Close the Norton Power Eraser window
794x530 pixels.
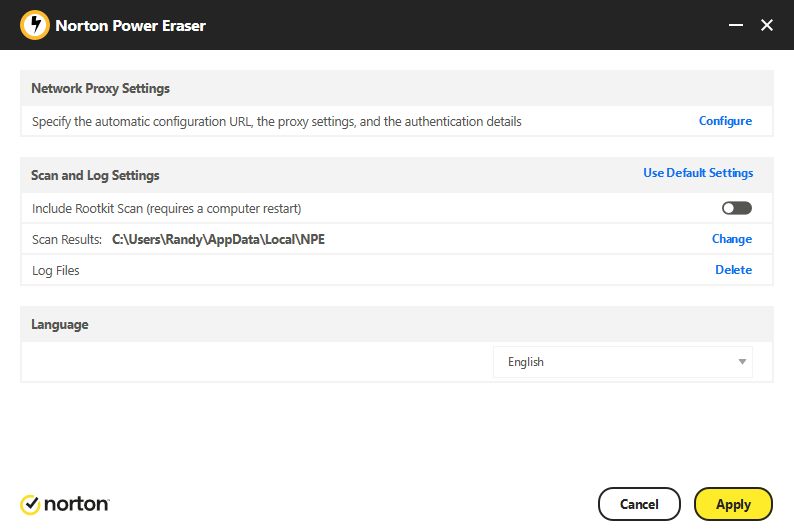click(x=767, y=25)
